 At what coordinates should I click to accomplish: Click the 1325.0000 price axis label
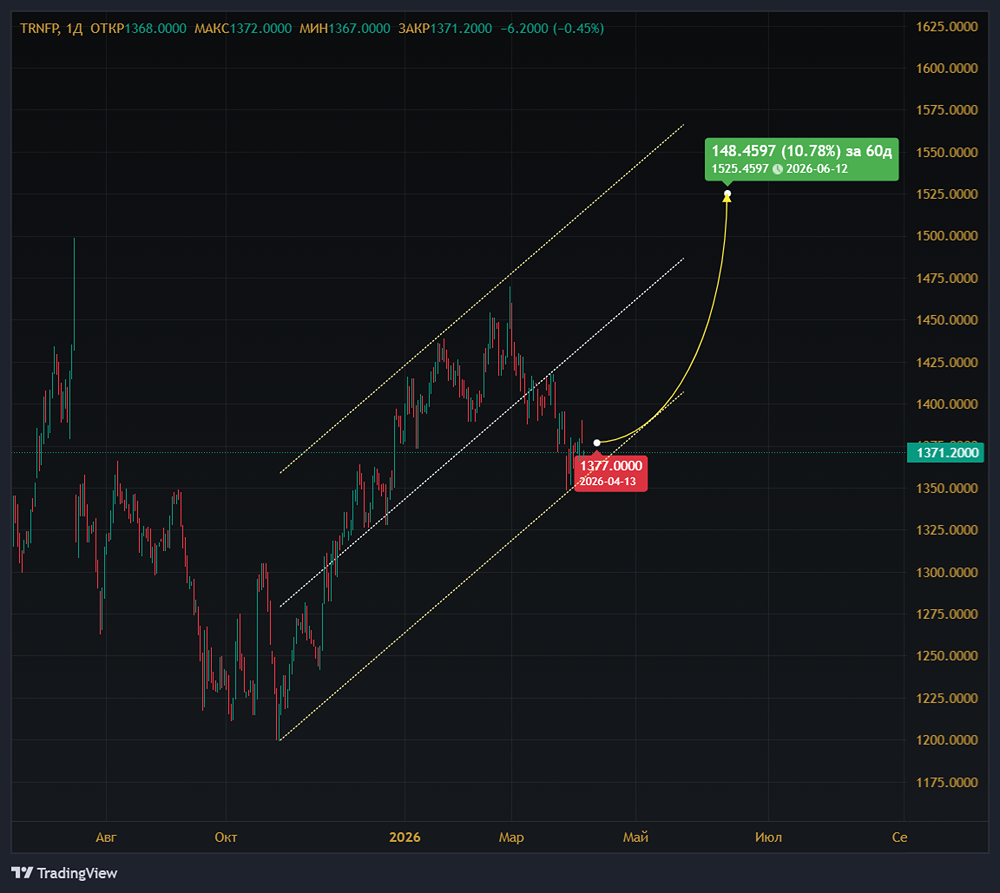click(946, 530)
